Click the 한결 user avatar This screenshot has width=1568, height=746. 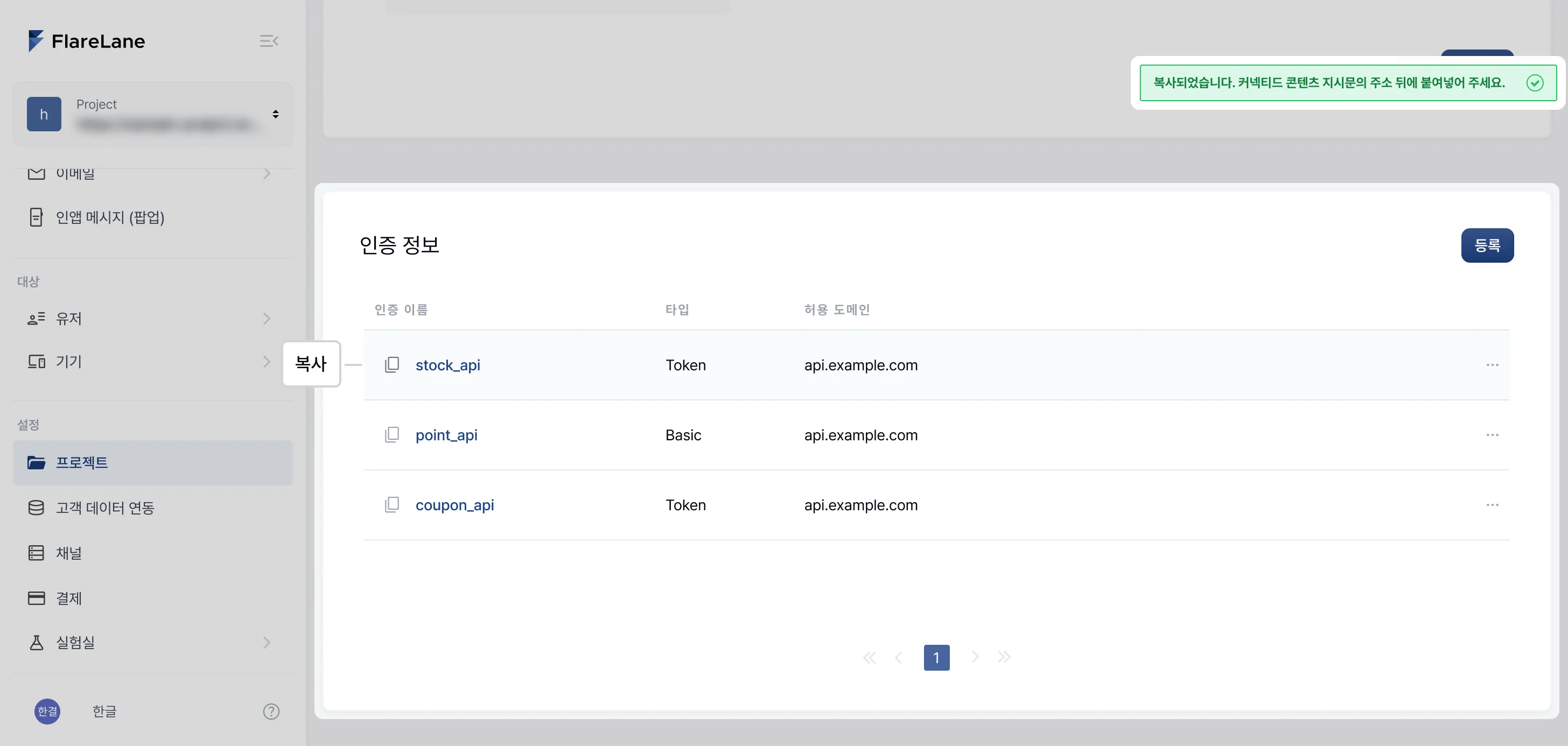(47, 712)
